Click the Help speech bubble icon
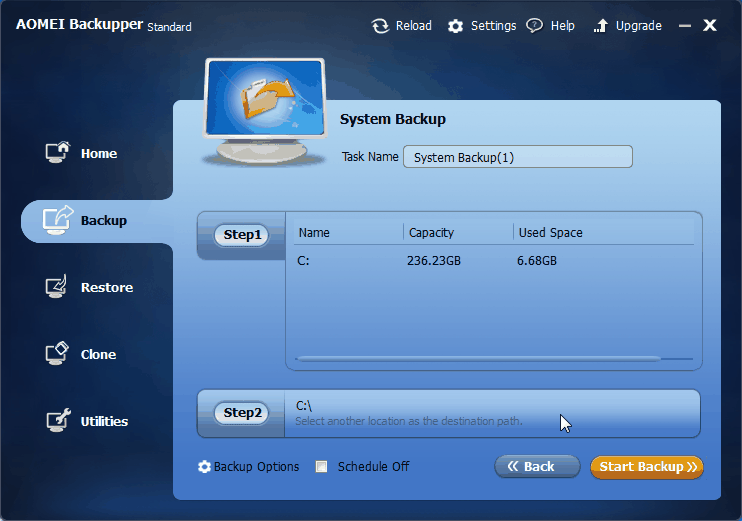This screenshot has width=742, height=521. (x=535, y=26)
